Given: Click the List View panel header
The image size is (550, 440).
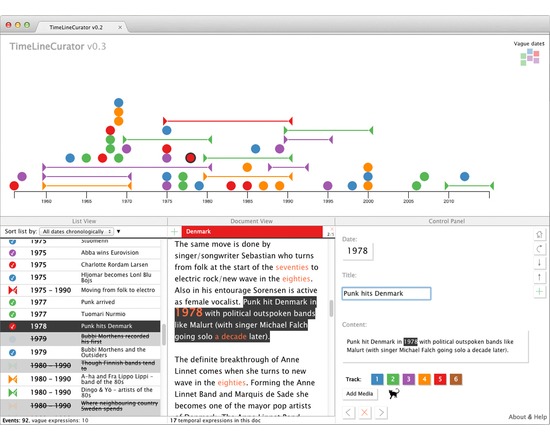Looking at the screenshot, I should point(84,221).
